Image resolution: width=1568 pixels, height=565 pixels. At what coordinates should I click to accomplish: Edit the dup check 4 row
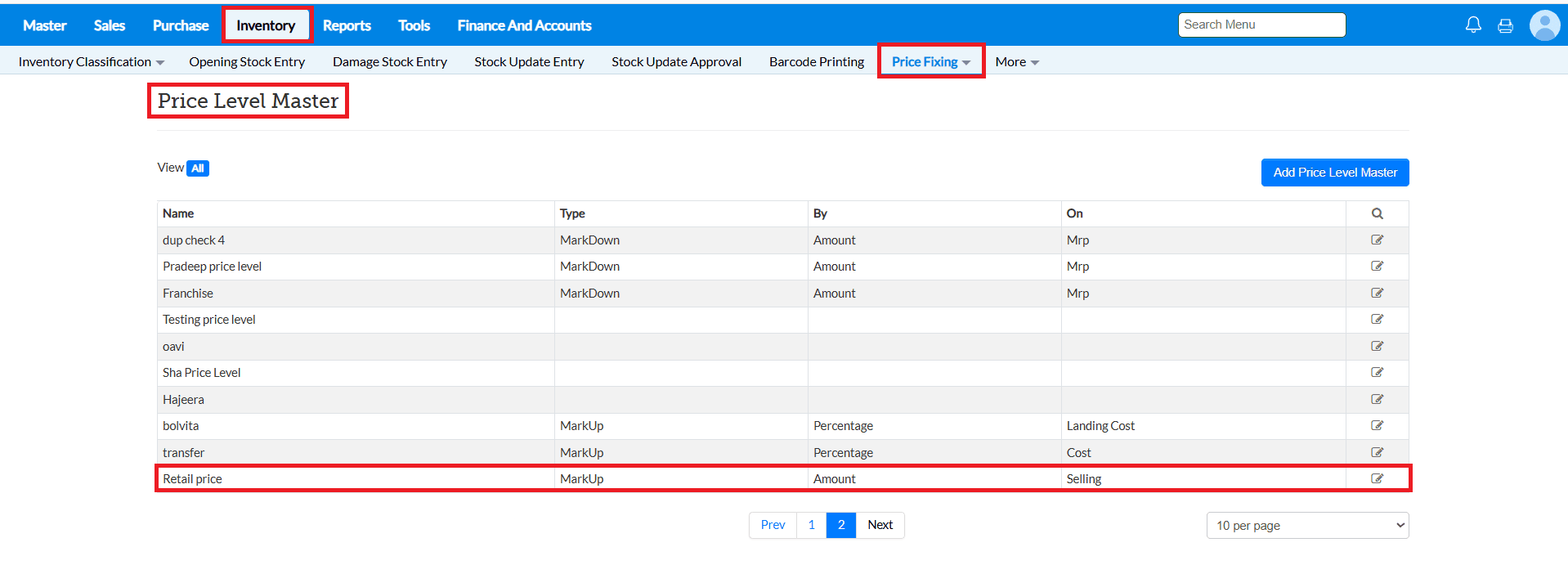click(1377, 240)
